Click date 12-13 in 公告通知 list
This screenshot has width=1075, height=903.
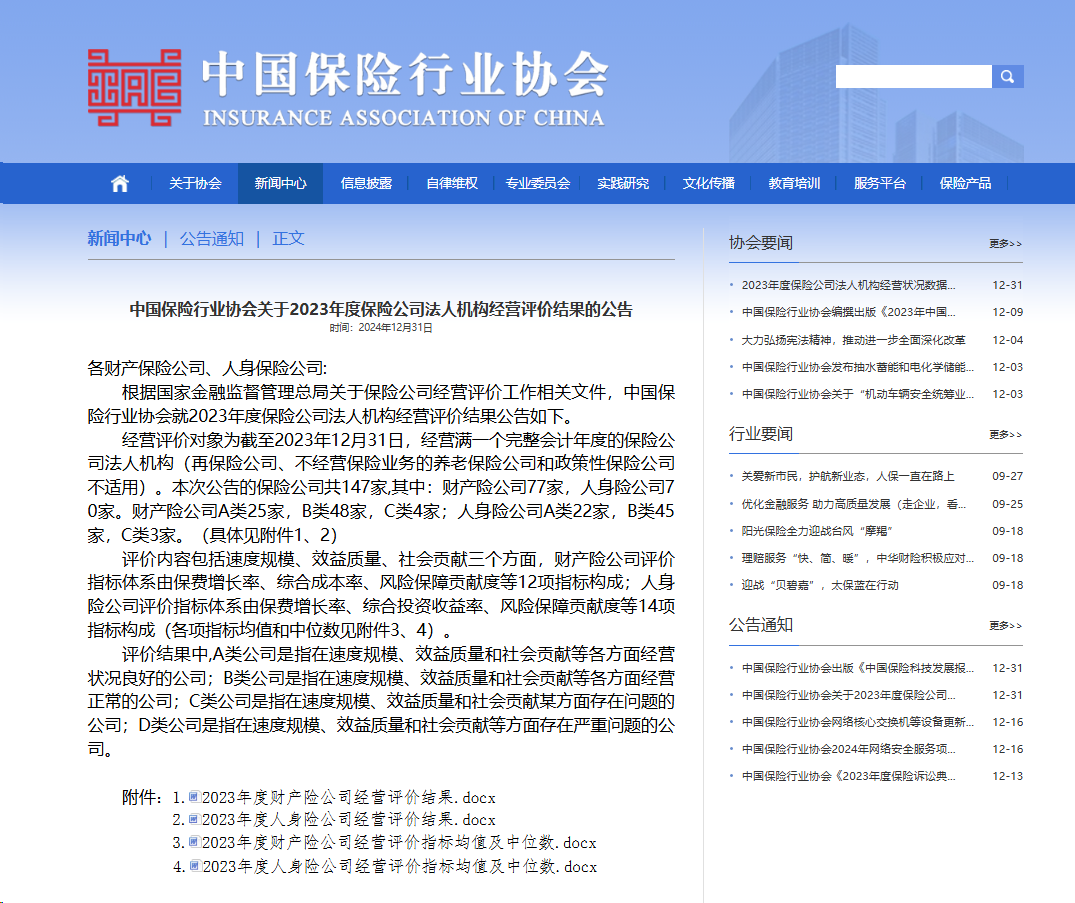pos(1007,776)
